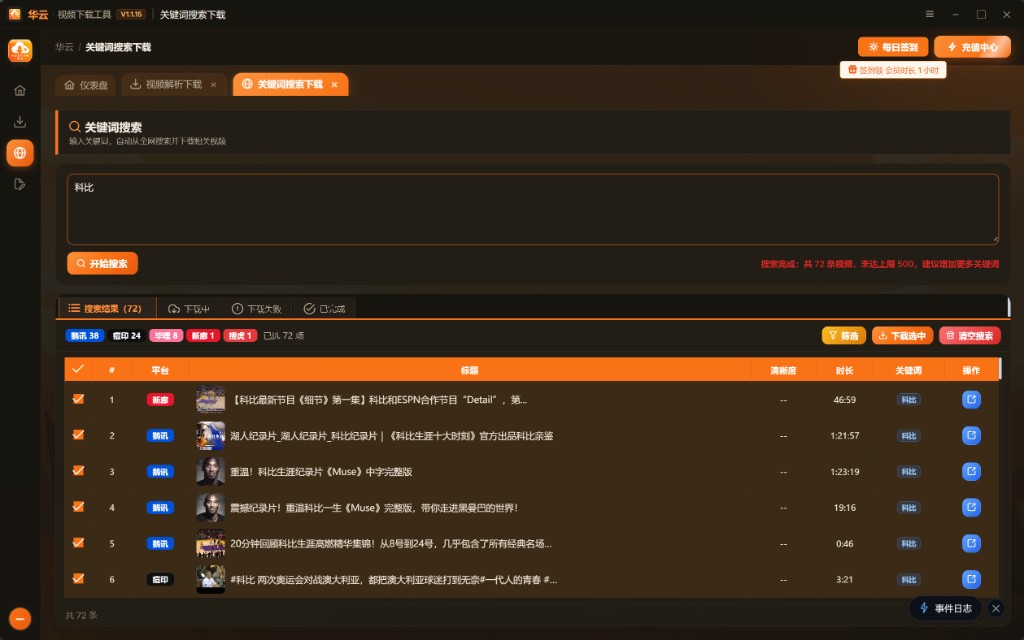Screen dimensions: 1024x640
Task: Click the thumbnail of row 3 Muse video
Action: [210, 472]
